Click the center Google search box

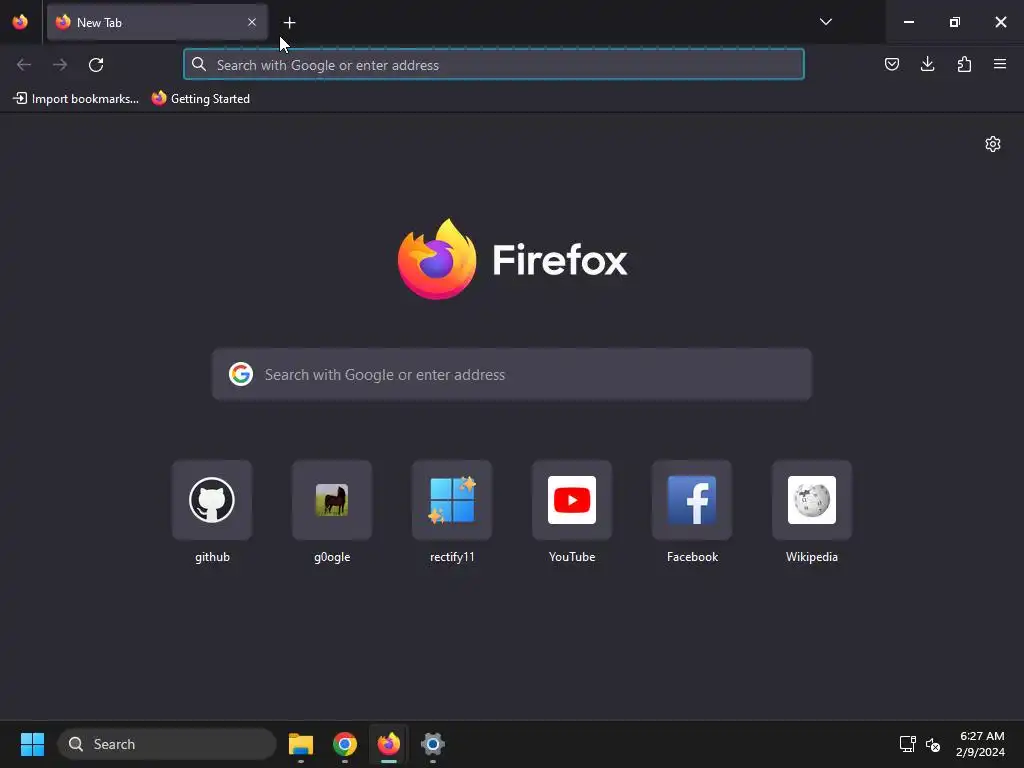[x=511, y=374]
